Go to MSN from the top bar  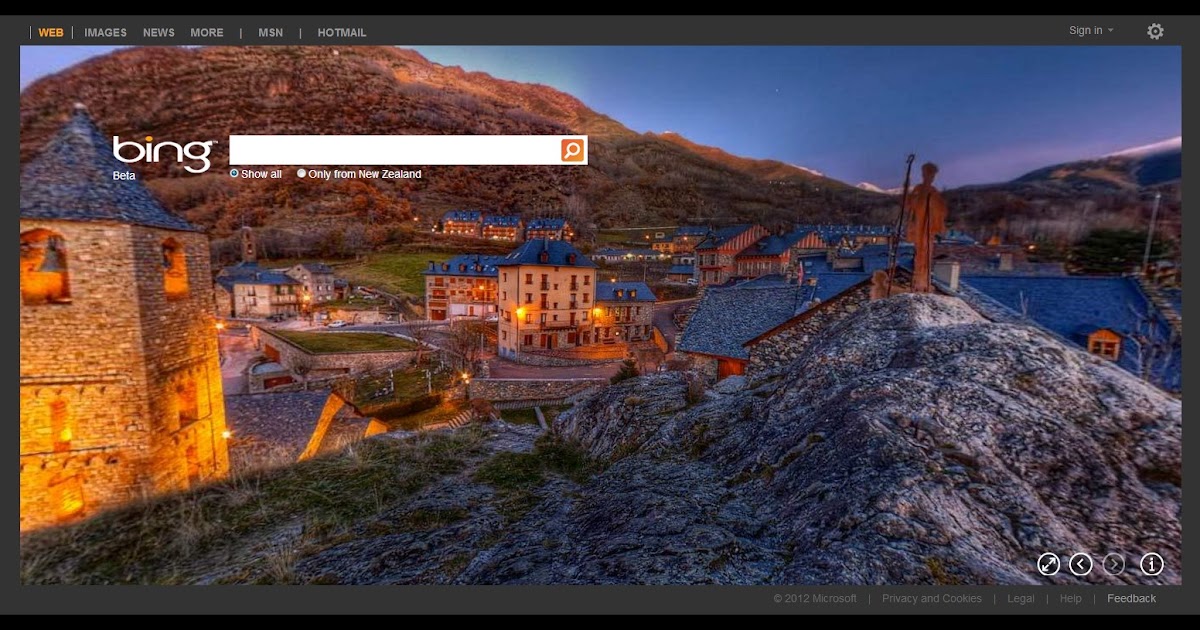coord(270,32)
